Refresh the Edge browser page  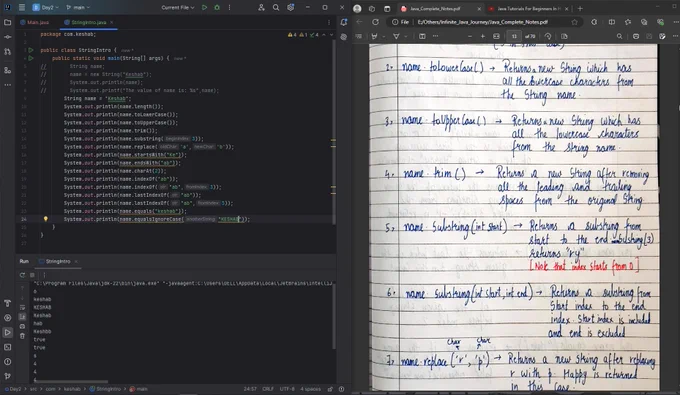376,22
